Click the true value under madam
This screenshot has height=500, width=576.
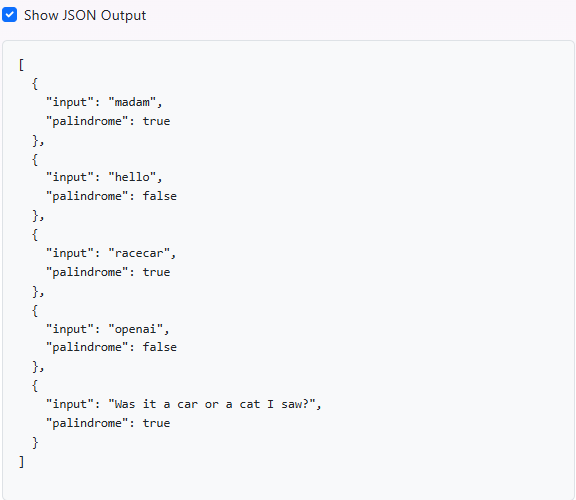pyautogui.click(x=156, y=121)
